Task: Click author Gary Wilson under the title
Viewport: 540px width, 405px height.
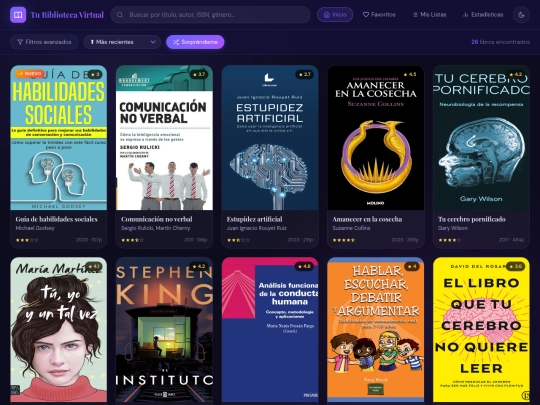Action: (x=453, y=228)
